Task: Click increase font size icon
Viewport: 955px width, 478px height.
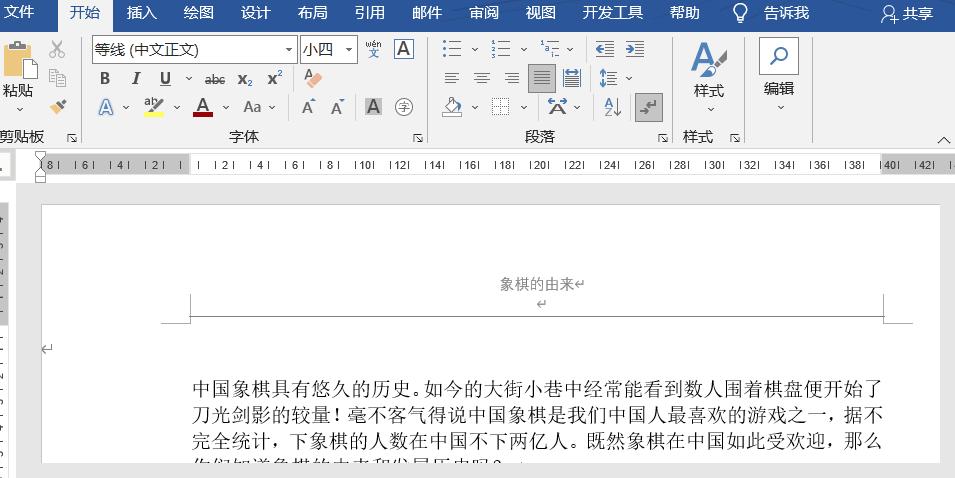Action: (308, 107)
